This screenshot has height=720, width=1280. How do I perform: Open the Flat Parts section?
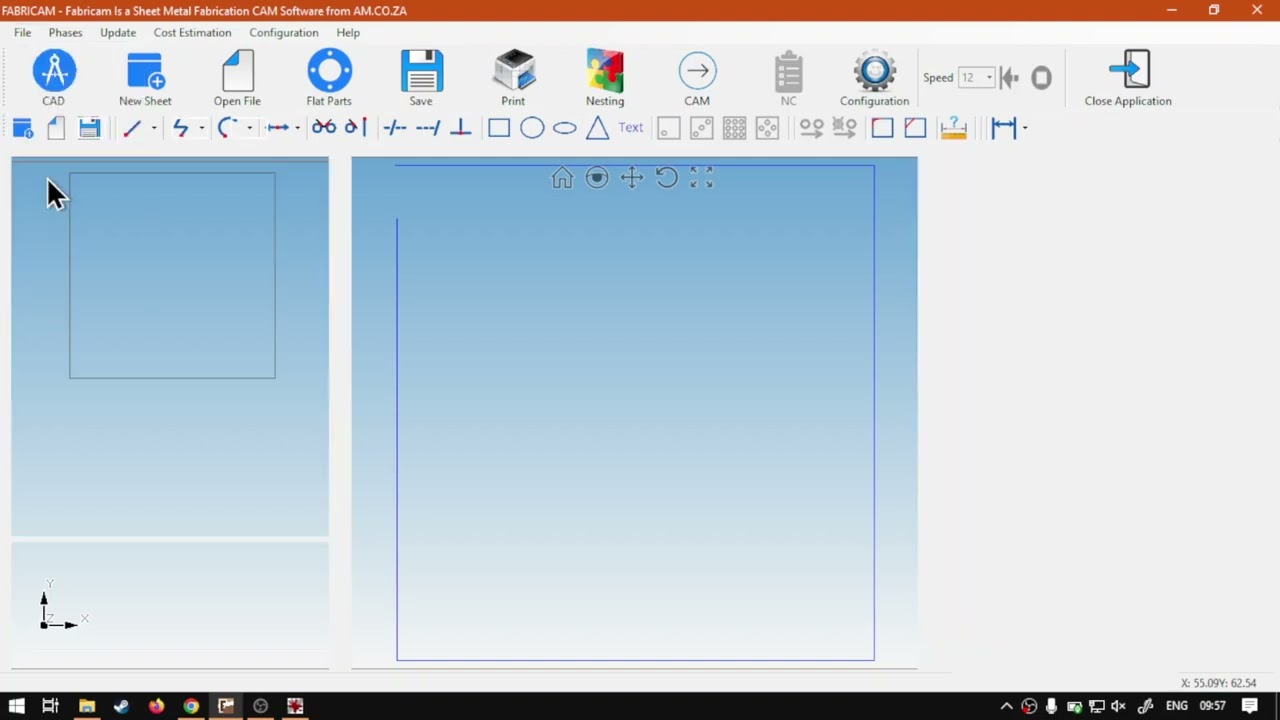(329, 78)
